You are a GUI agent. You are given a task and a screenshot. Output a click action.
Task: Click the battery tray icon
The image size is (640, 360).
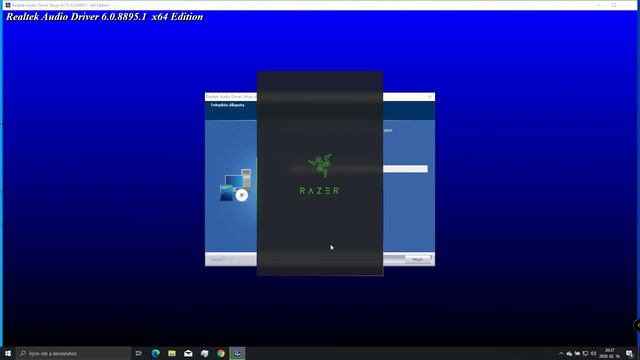coord(577,353)
